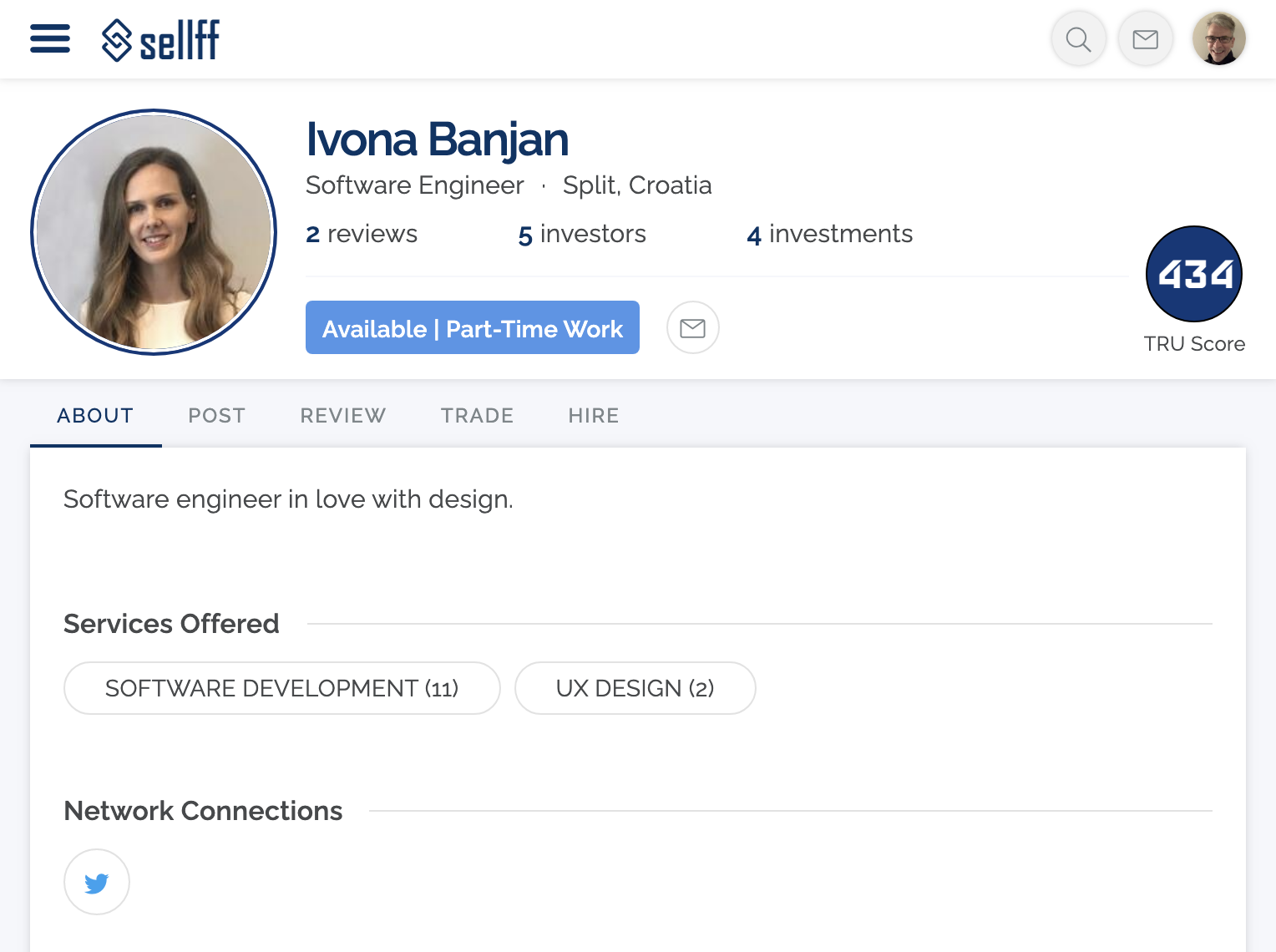Click Ivona Banjan's profile photo
The height and width of the screenshot is (952, 1276).
click(x=154, y=232)
